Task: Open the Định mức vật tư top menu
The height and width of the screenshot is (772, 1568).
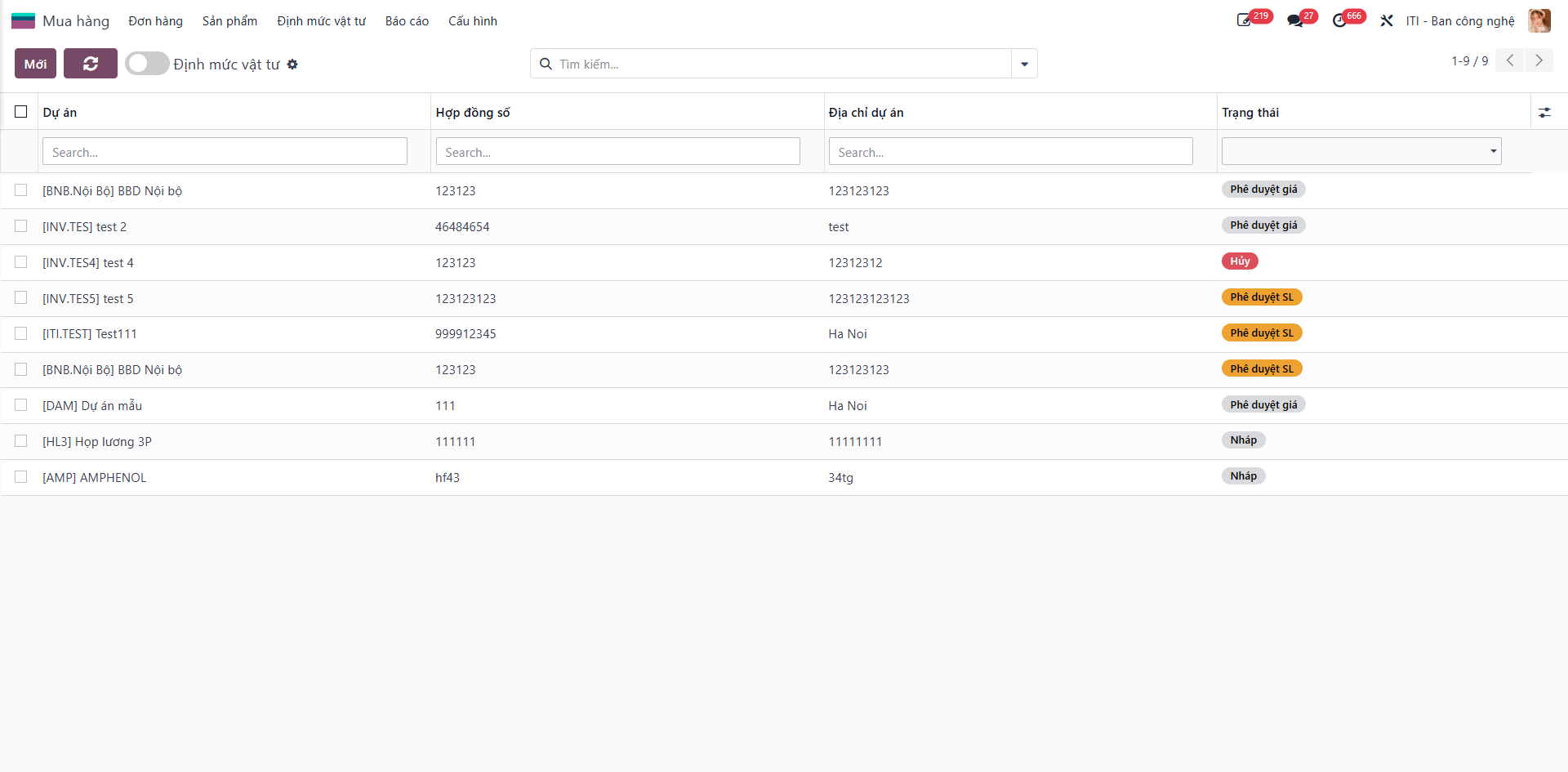Action: pyautogui.click(x=321, y=21)
